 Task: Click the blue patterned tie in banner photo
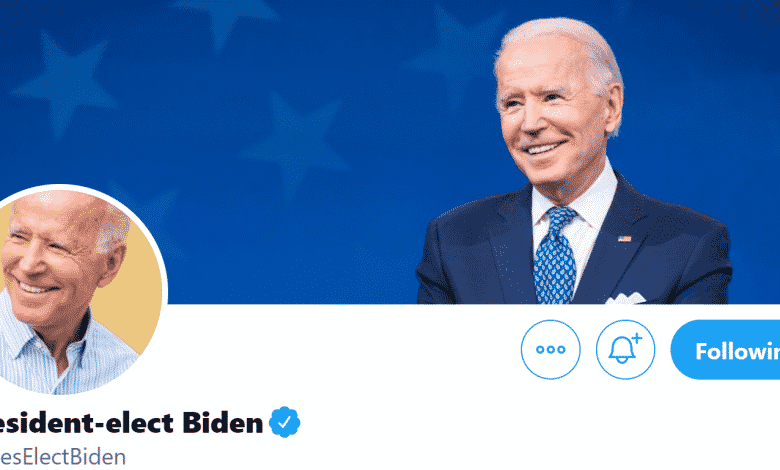[x=555, y=255]
